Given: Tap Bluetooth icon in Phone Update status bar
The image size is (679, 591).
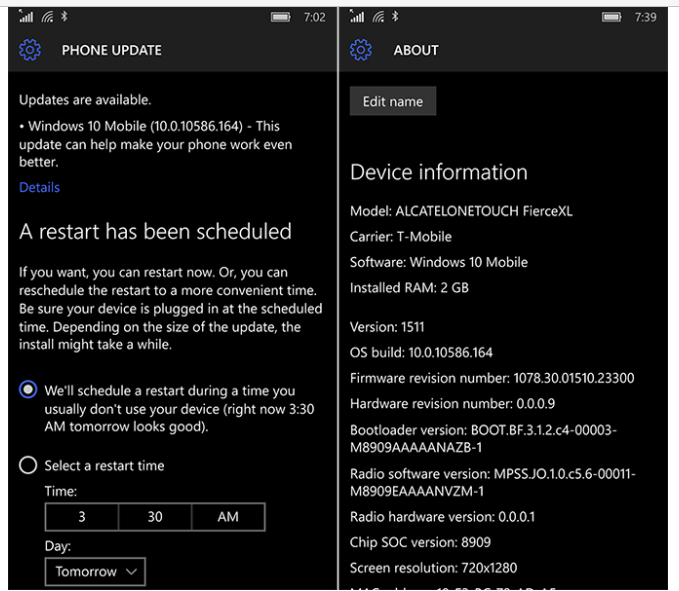Looking at the screenshot, I should pyautogui.click(x=64, y=16).
